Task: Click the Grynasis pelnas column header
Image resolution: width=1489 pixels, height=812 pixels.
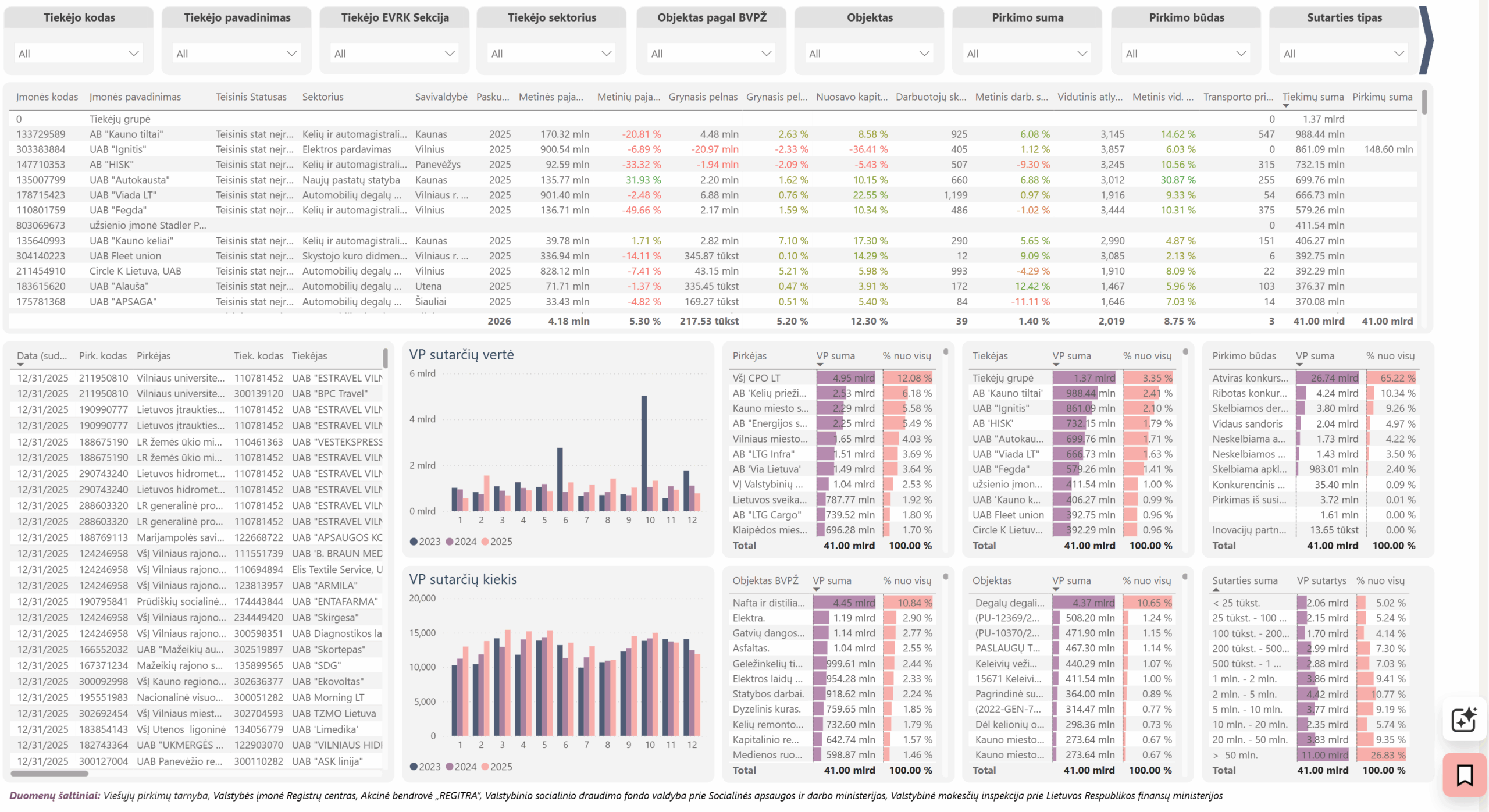Action: pyautogui.click(x=703, y=97)
